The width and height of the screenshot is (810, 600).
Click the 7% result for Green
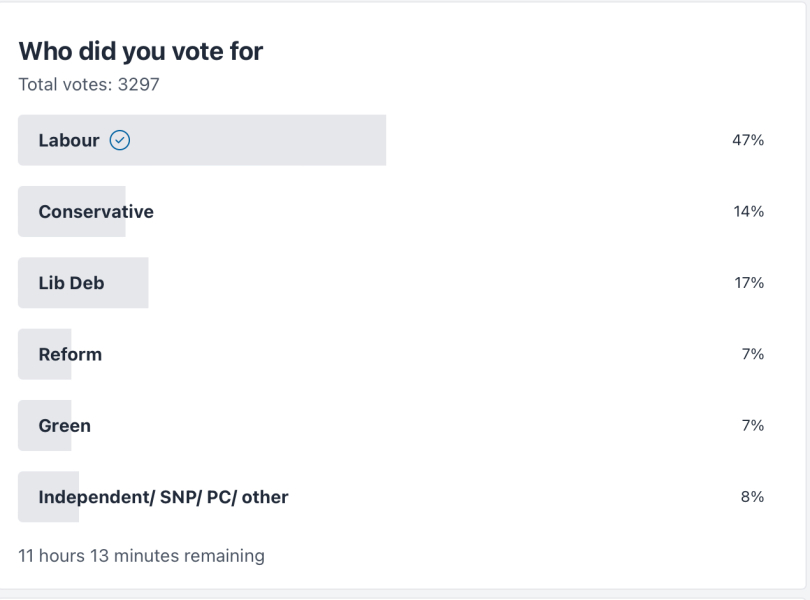coord(752,425)
